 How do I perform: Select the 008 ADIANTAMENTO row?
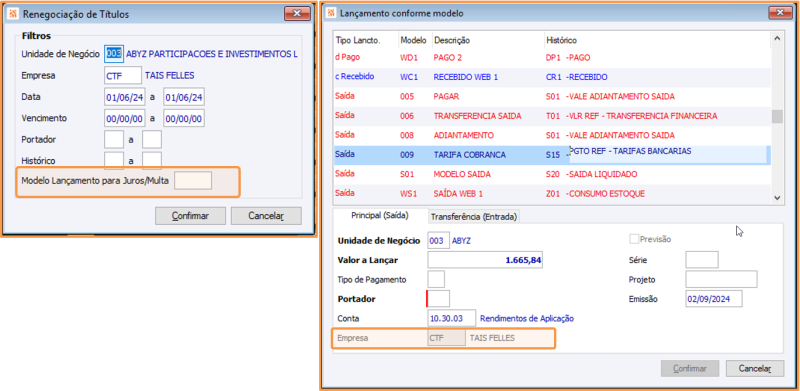pyautogui.click(x=552, y=135)
